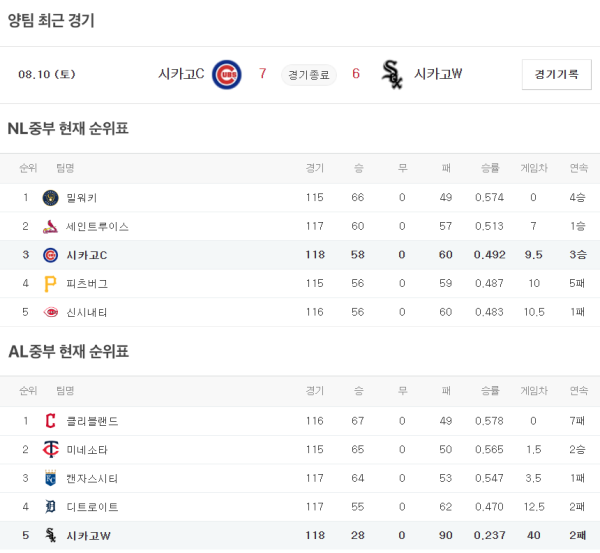Viewport: 600px width, 553px height.
Task: Click the Chicago White Sox logo in match header
Action: click(392, 74)
